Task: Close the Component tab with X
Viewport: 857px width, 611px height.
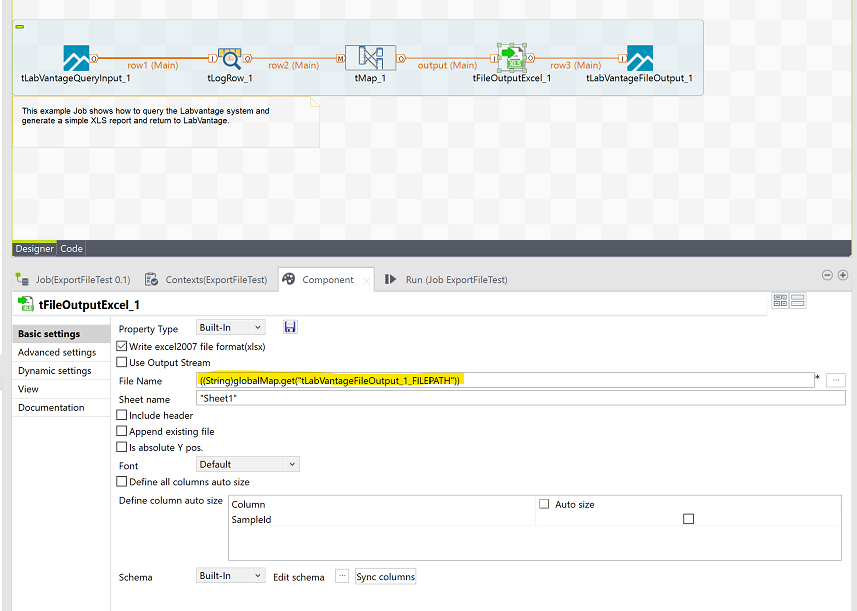Action: tap(366, 281)
